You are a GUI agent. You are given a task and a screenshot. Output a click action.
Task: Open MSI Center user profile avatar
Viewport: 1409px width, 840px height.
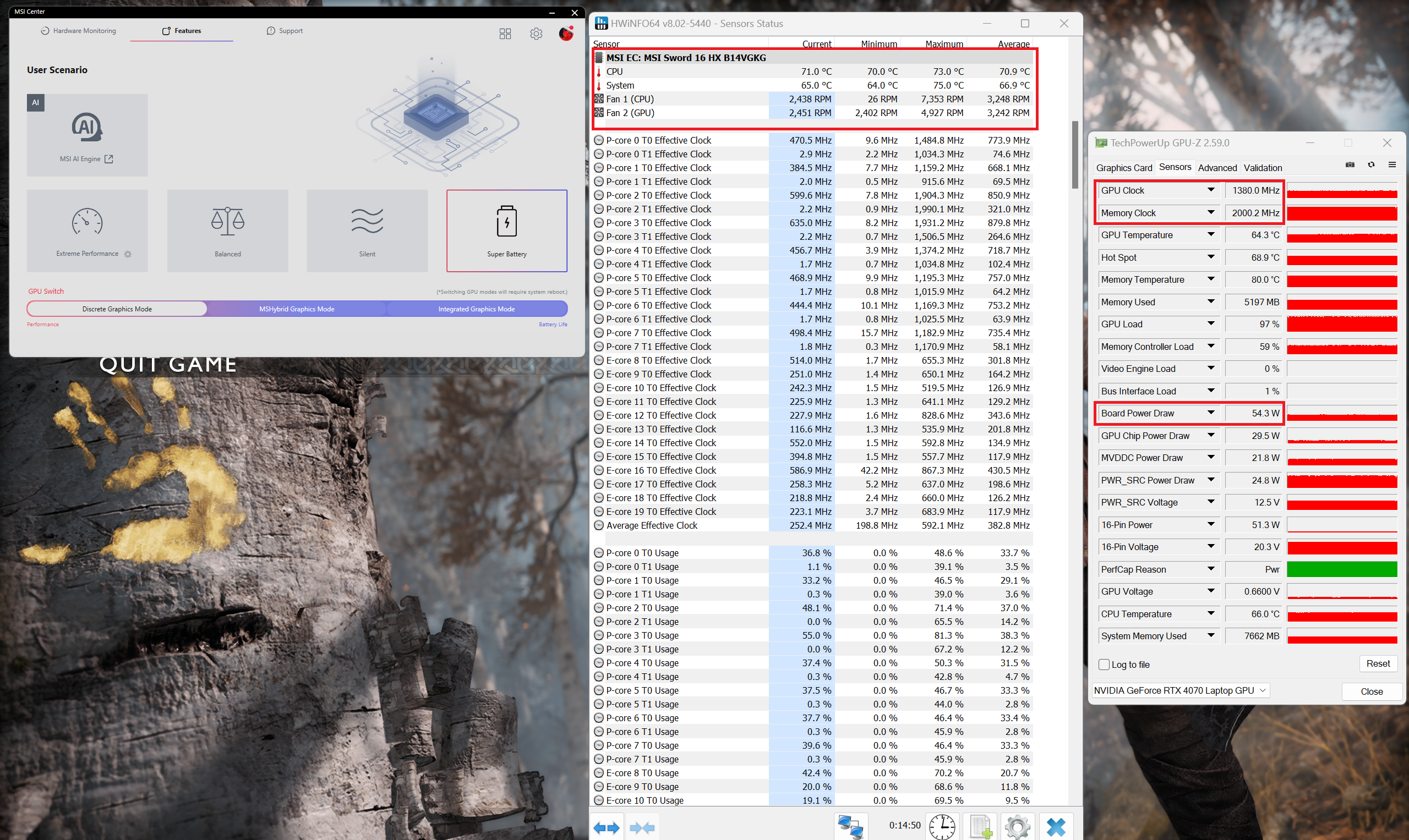[x=566, y=34]
